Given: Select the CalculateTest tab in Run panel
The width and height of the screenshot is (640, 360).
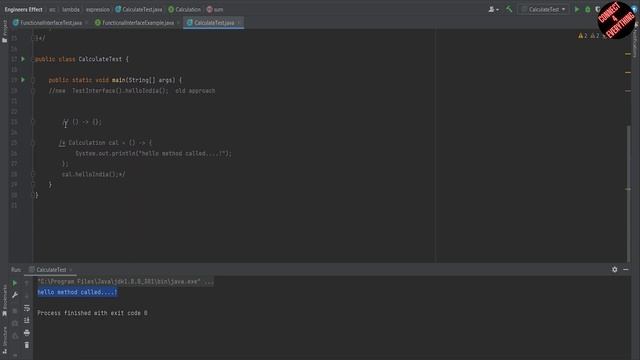Looking at the screenshot, I should pos(51,269).
